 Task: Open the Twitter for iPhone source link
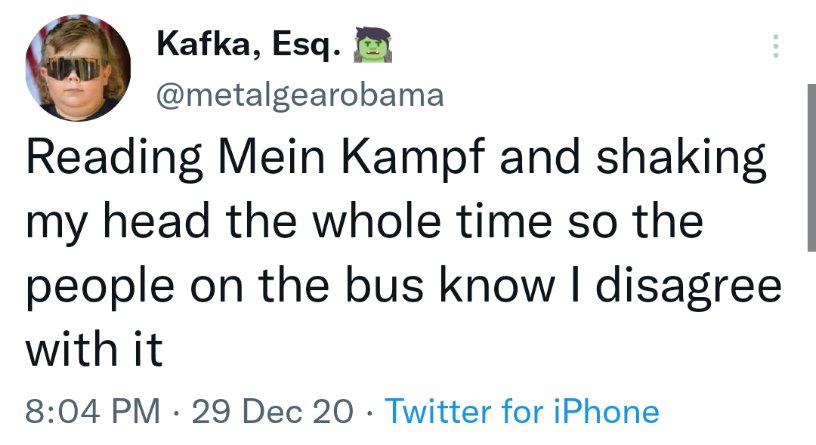[521, 411]
